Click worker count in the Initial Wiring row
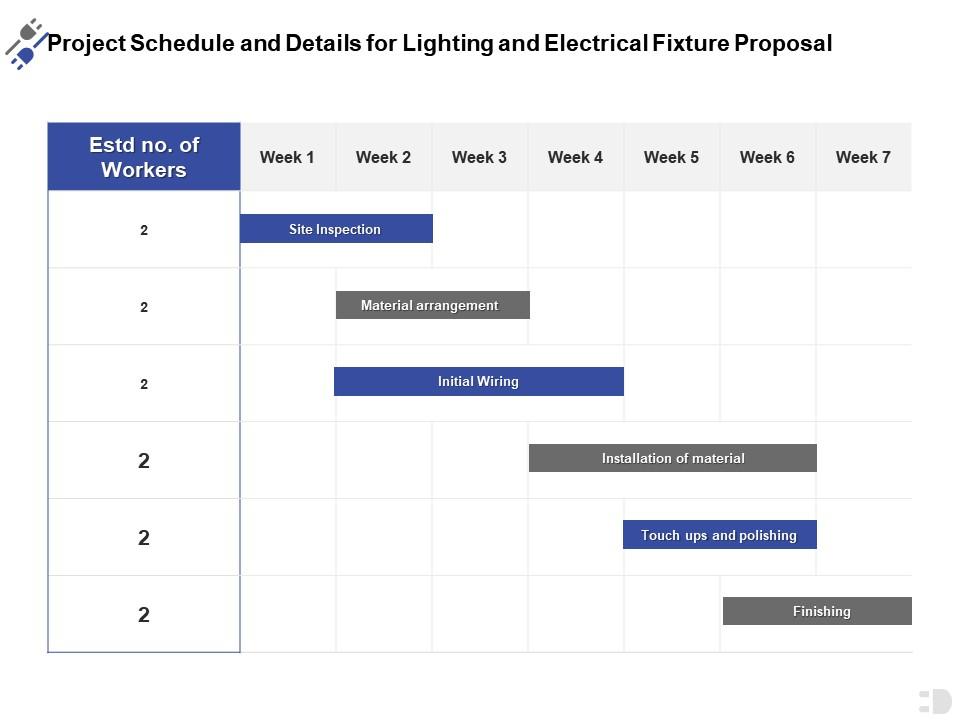 (x=144, y=384)
